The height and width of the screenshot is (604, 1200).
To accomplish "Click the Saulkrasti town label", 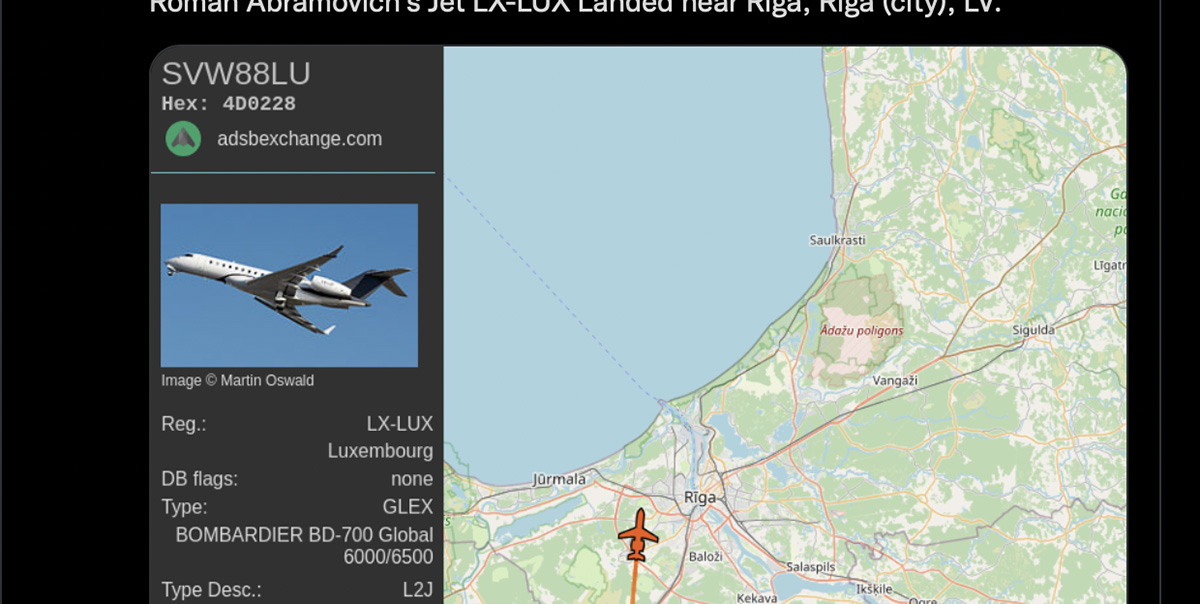I will (x=837, y=240).
